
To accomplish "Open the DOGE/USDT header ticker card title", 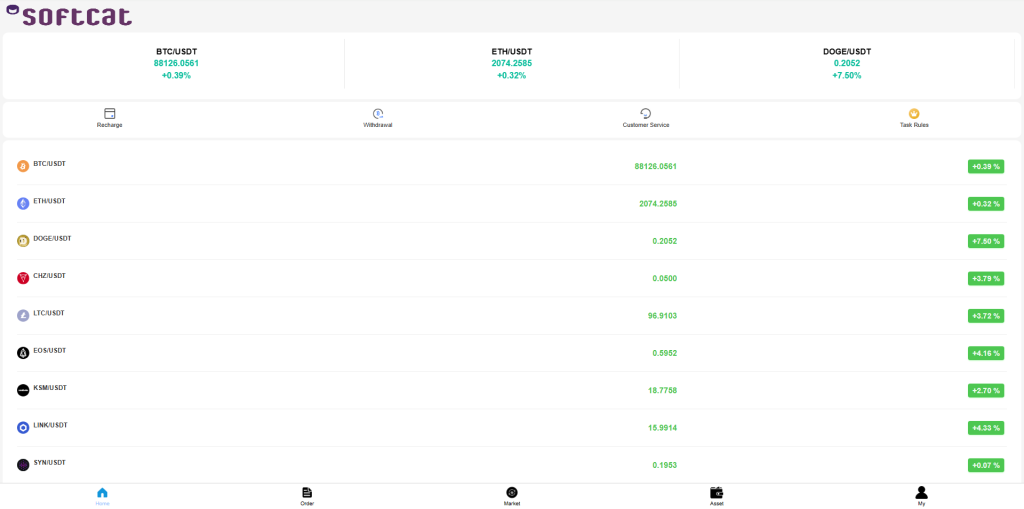I will [x=847, y=52].
